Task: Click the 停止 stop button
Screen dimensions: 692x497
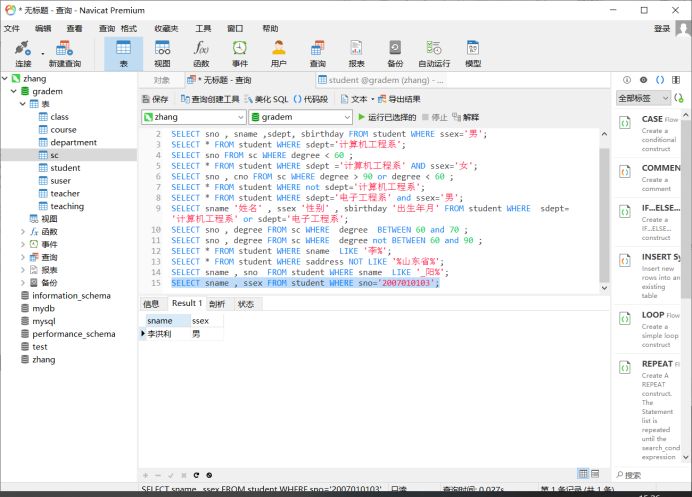Action: click(435, 117)
